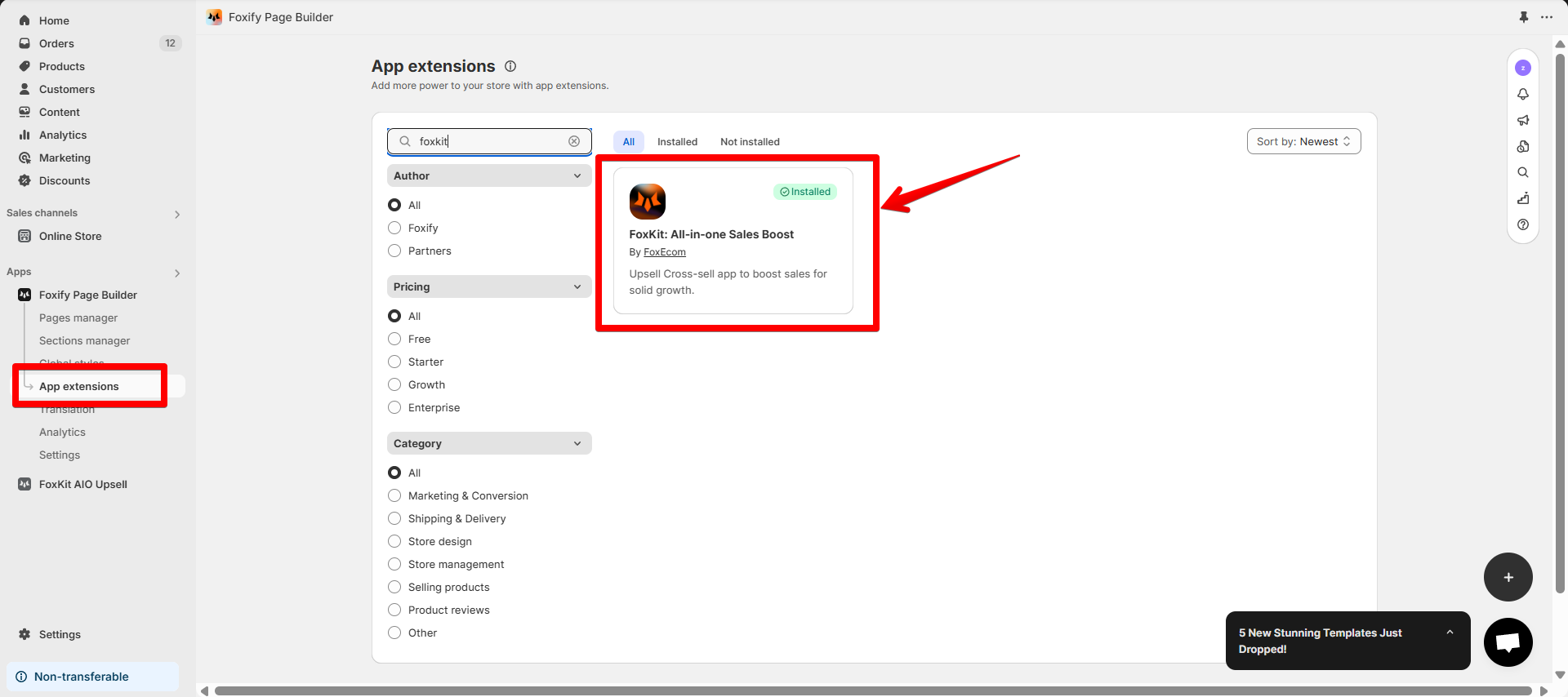Click the Orders count badge 12
Screen dimensions: 1568x697
click(170, 43)
